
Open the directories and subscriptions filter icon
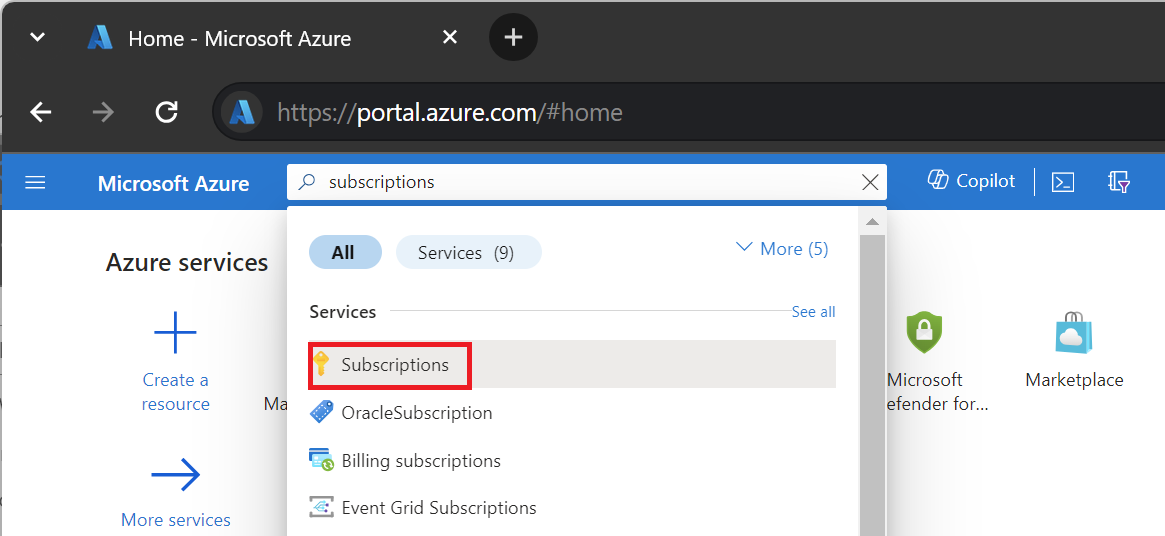pyautogui.click(x=1119, y=182)
